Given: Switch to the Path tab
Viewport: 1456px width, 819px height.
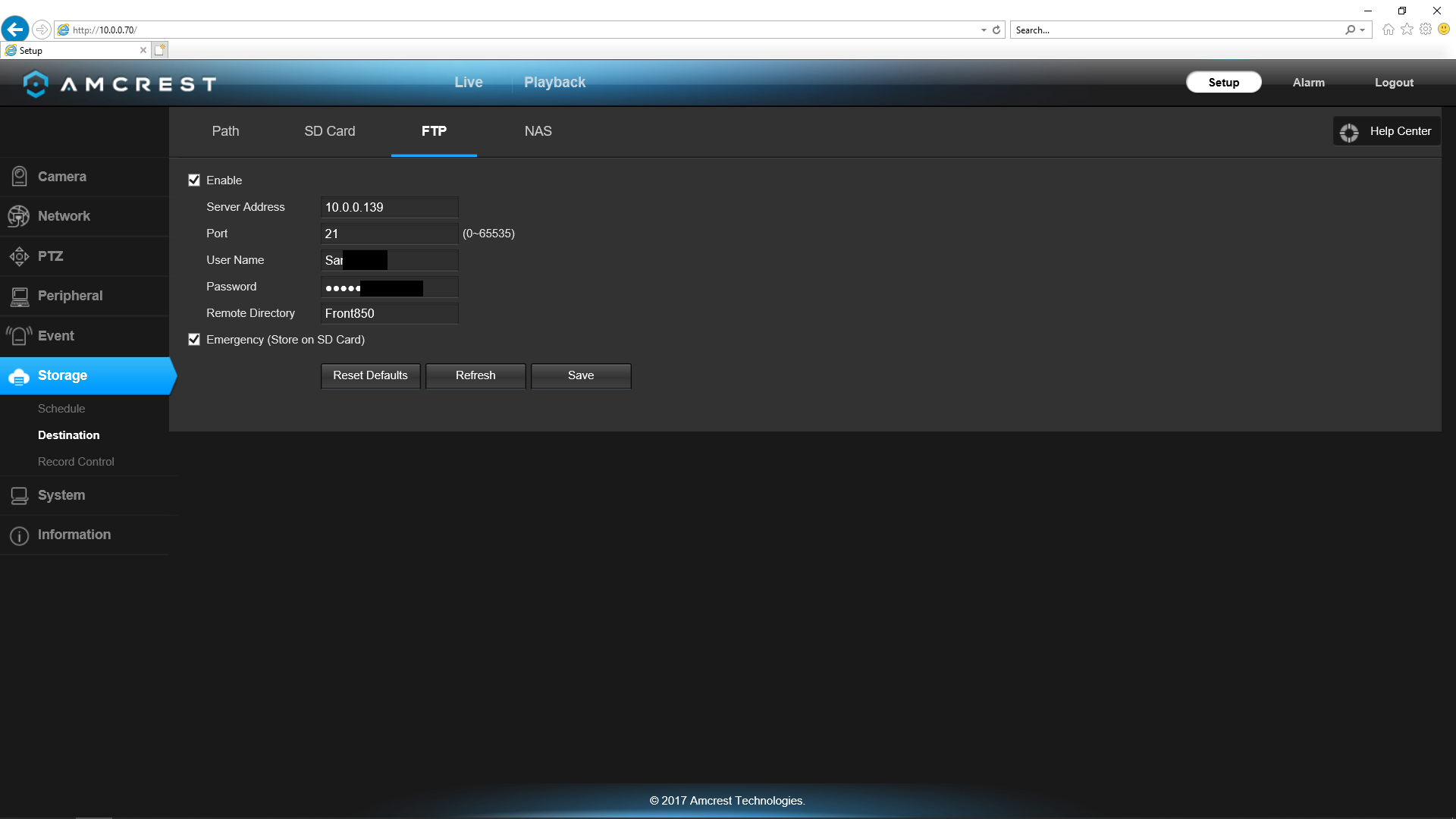Looking at the screenshot, I should click(x=225, y=132).
